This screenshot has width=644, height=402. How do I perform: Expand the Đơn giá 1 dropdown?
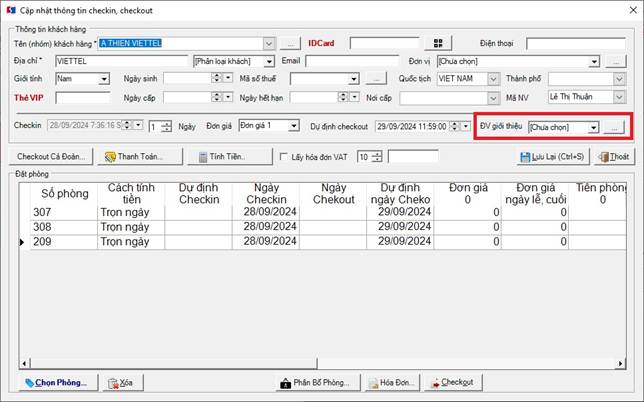(293, 126)
